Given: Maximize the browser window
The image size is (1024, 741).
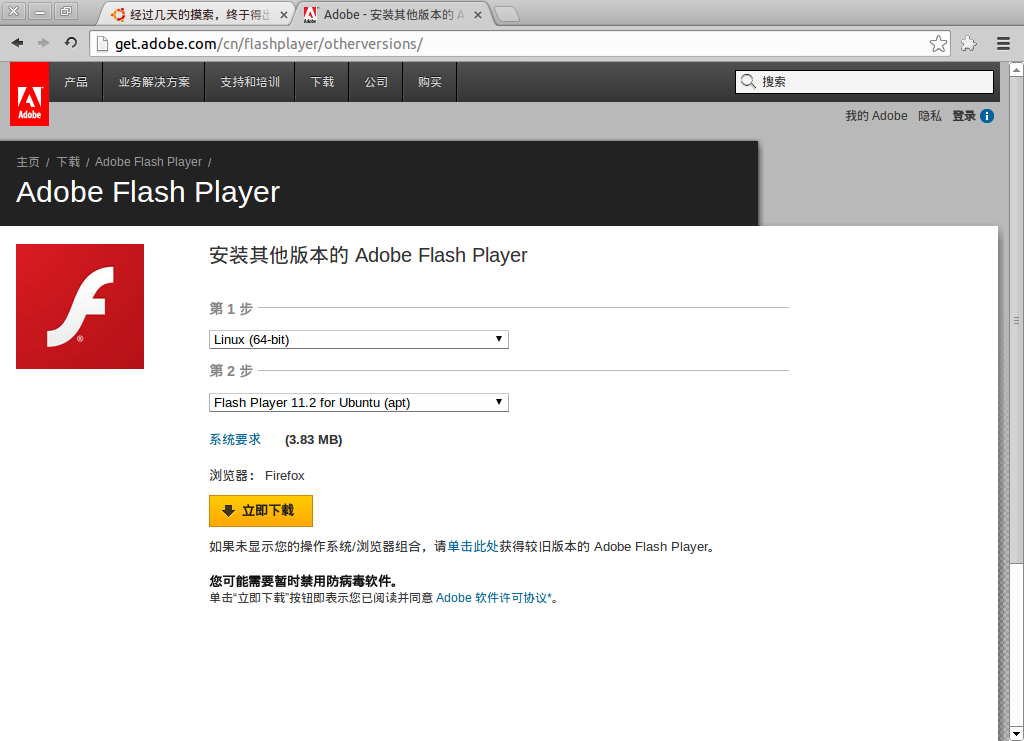Looking at the screenshot, I should tap(66, 11).
